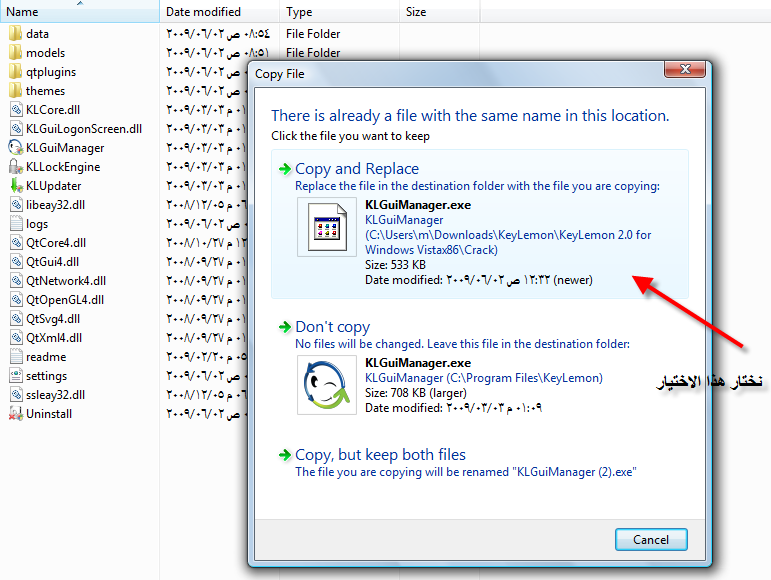Viewport: 771px width, 580px height.
Task: Click the KLCore.dll file icon
Action: click(16, 110)
